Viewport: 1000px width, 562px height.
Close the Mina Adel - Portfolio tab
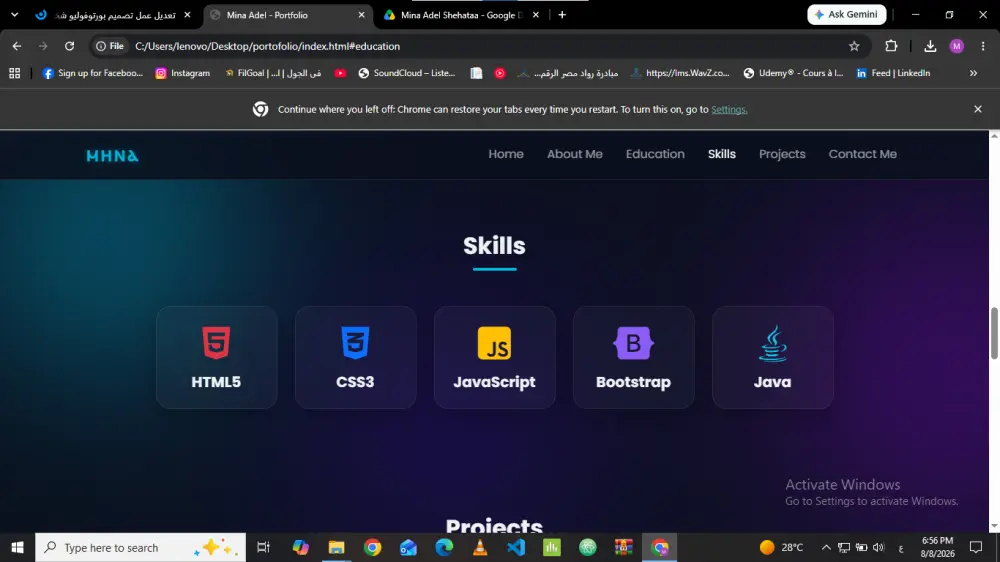click(x=362, y=15)
